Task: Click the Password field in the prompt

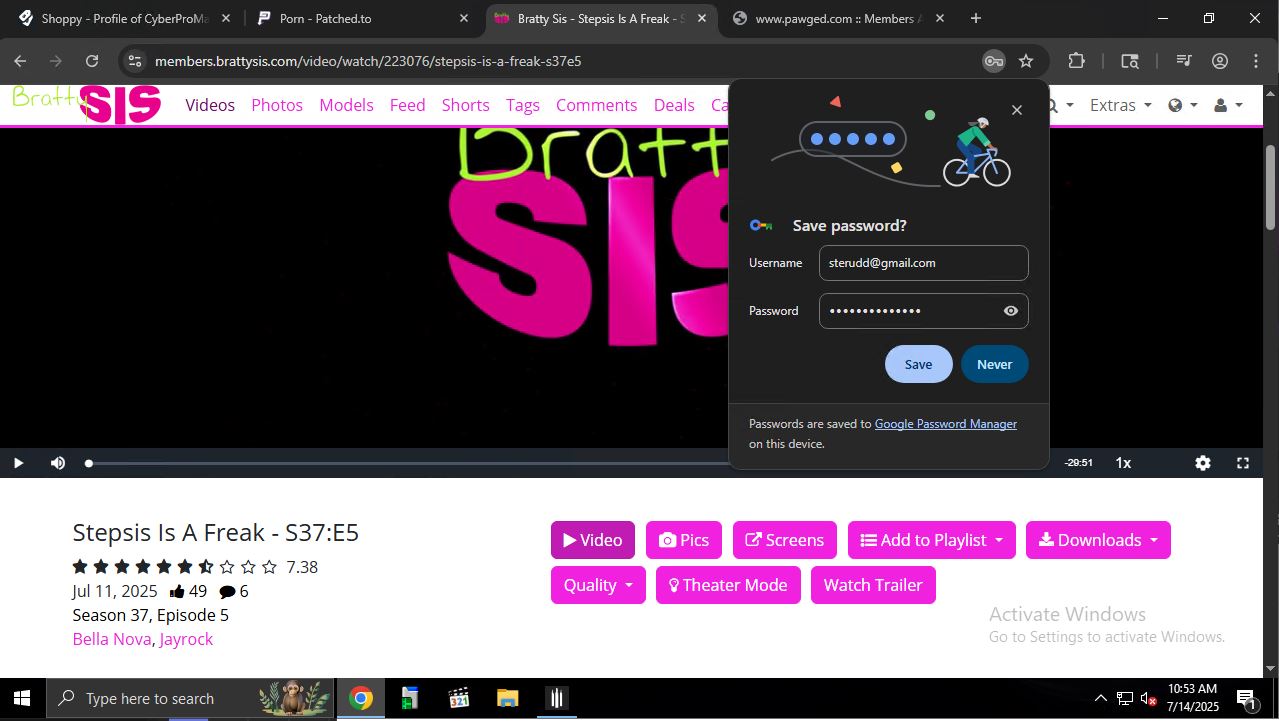Action: click(923, 311)
